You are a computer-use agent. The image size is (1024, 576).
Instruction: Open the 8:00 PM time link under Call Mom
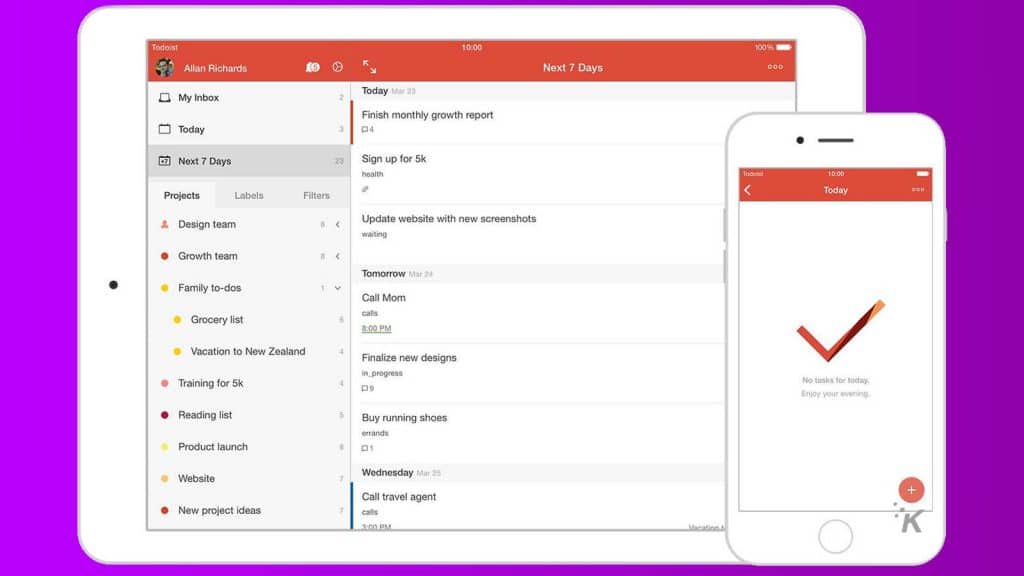[x=376, y=328]
